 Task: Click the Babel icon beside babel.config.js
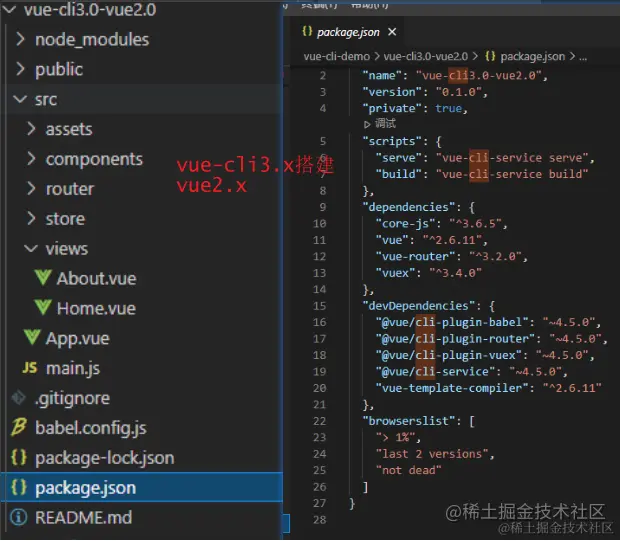[x=19, y=428]
